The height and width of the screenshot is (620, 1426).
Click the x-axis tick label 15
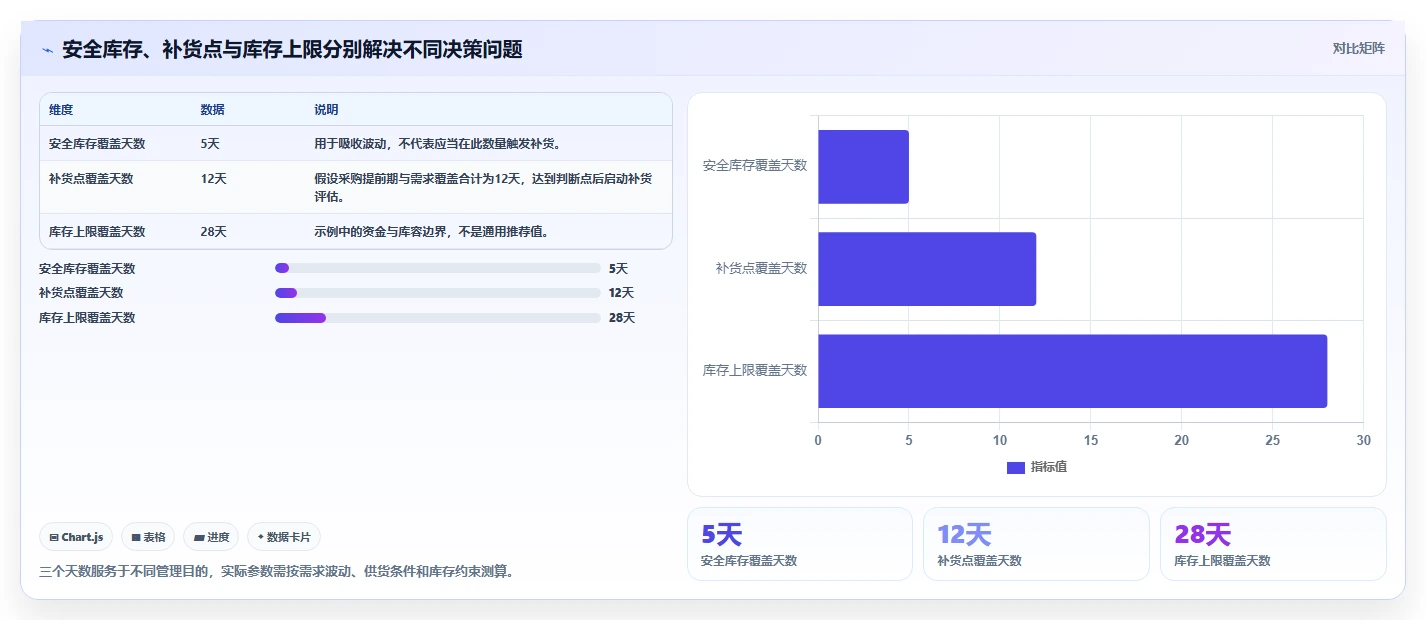[1090, 441]
